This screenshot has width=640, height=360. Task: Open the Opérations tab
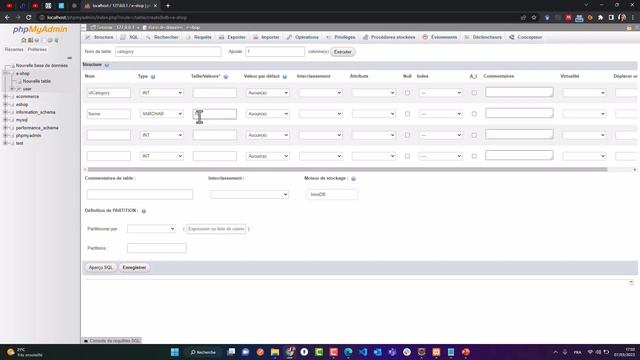point(302,37)
